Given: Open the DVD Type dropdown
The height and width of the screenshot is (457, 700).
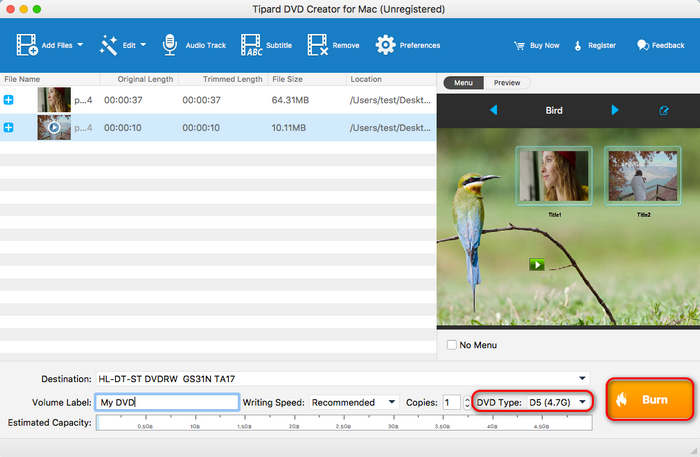Looking at the screenshot, I should coord(558,403).
